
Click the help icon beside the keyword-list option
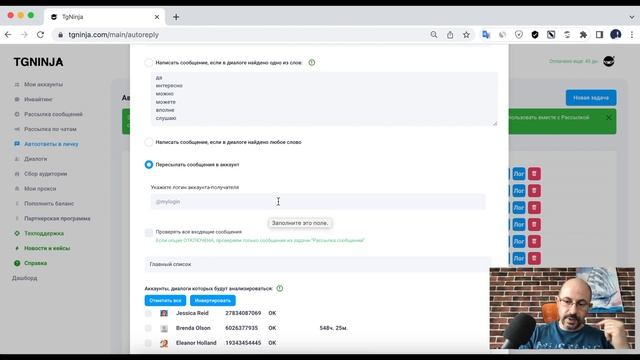pos(311,62)
